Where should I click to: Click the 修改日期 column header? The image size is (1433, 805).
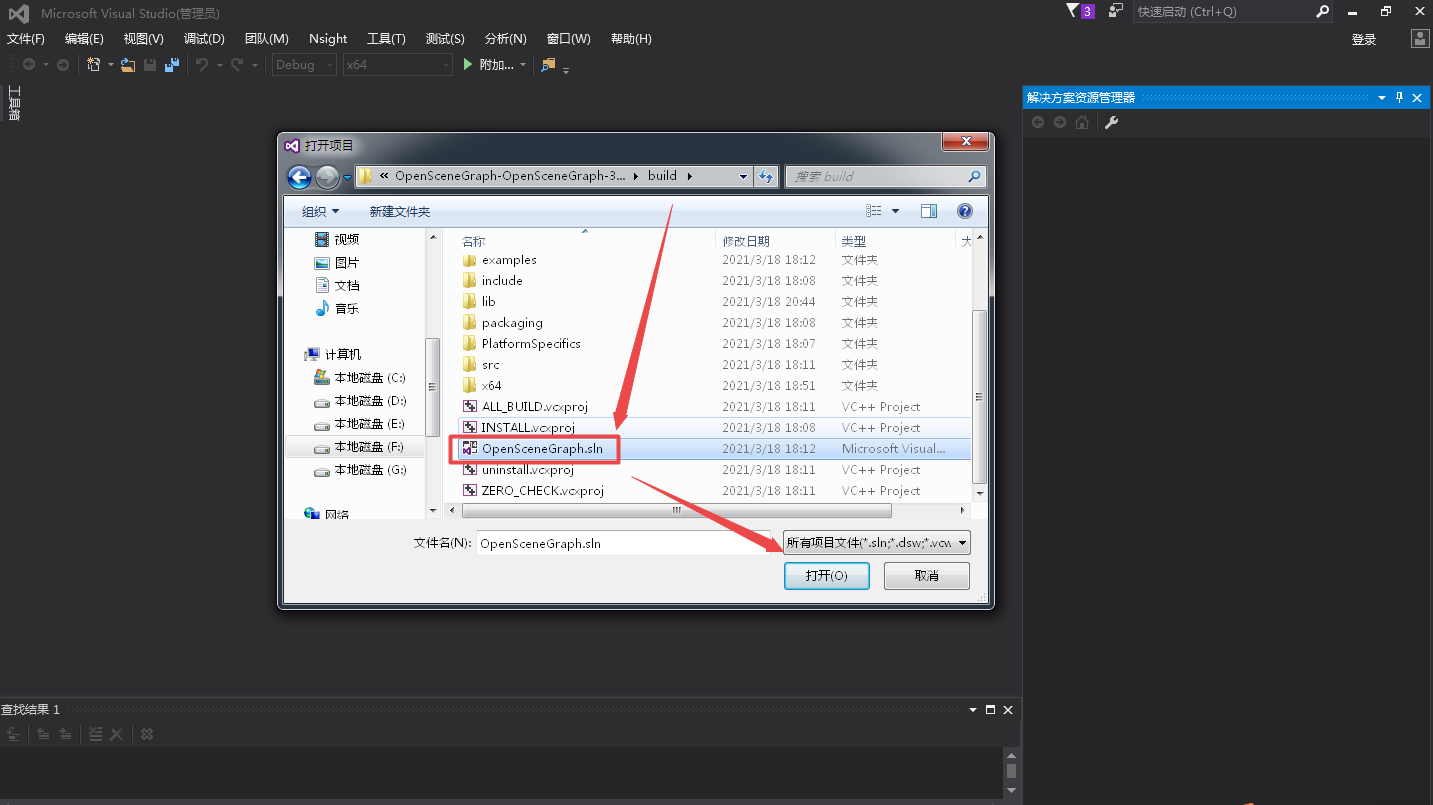775,241
